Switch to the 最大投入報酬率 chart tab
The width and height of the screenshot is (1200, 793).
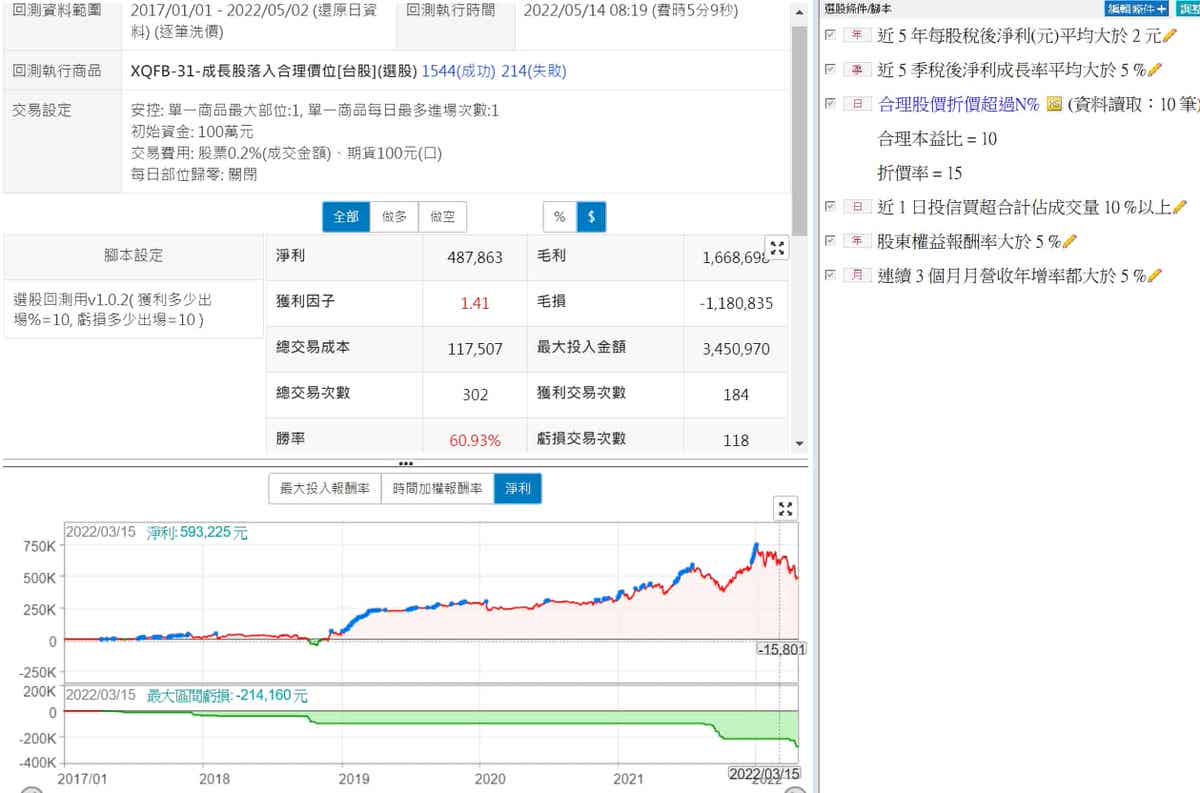click(x=325, y=489)
